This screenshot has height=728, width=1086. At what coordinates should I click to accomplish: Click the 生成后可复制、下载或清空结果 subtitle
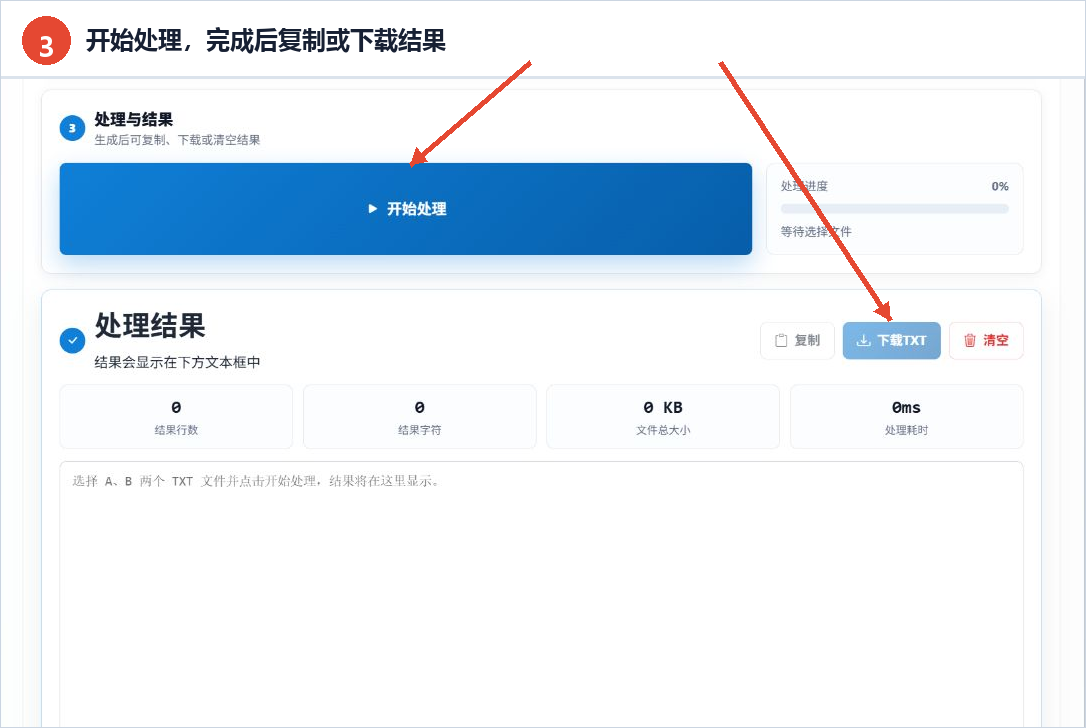point(177,140)
